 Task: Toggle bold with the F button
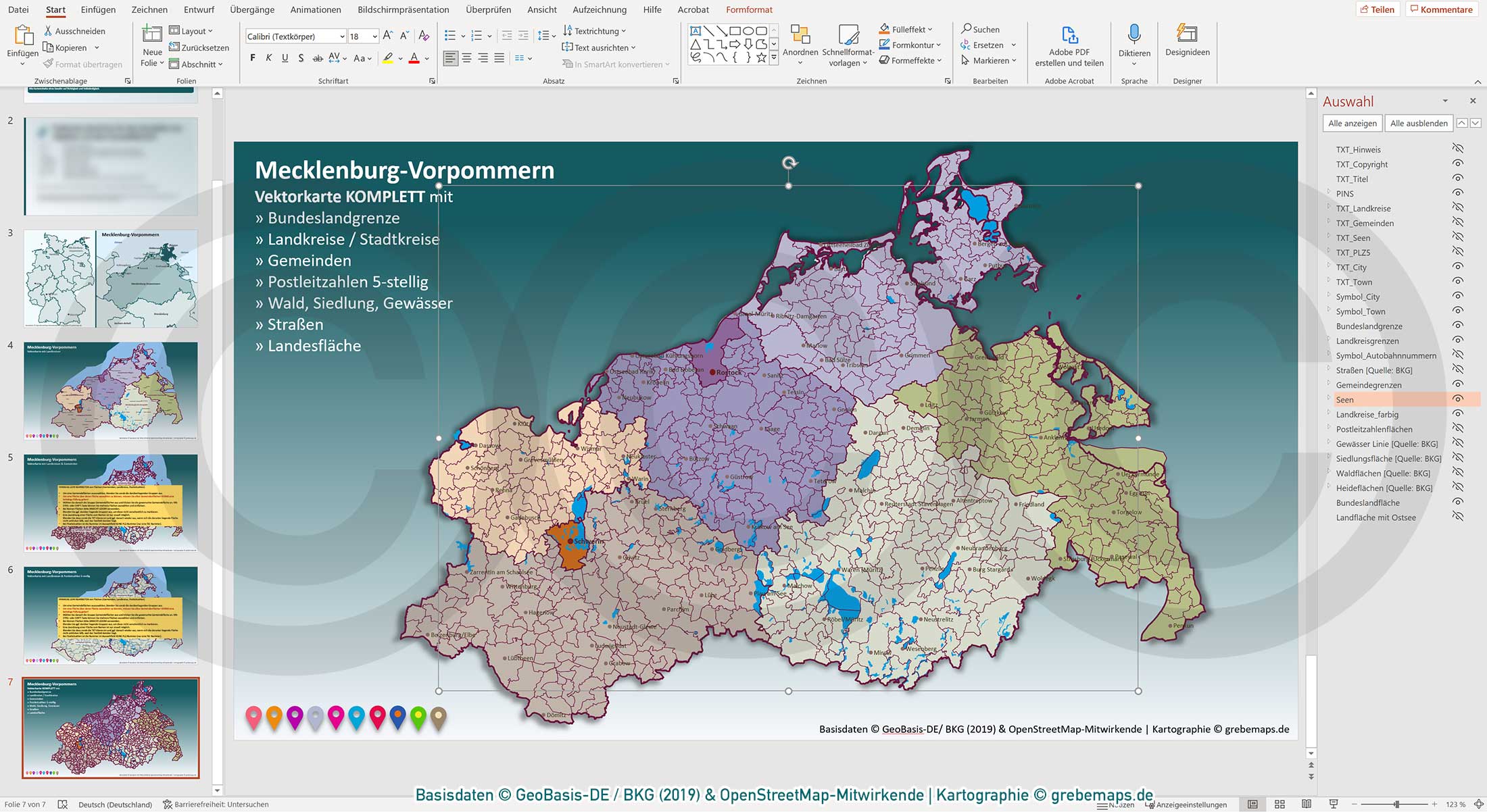[x=252, y=58]
